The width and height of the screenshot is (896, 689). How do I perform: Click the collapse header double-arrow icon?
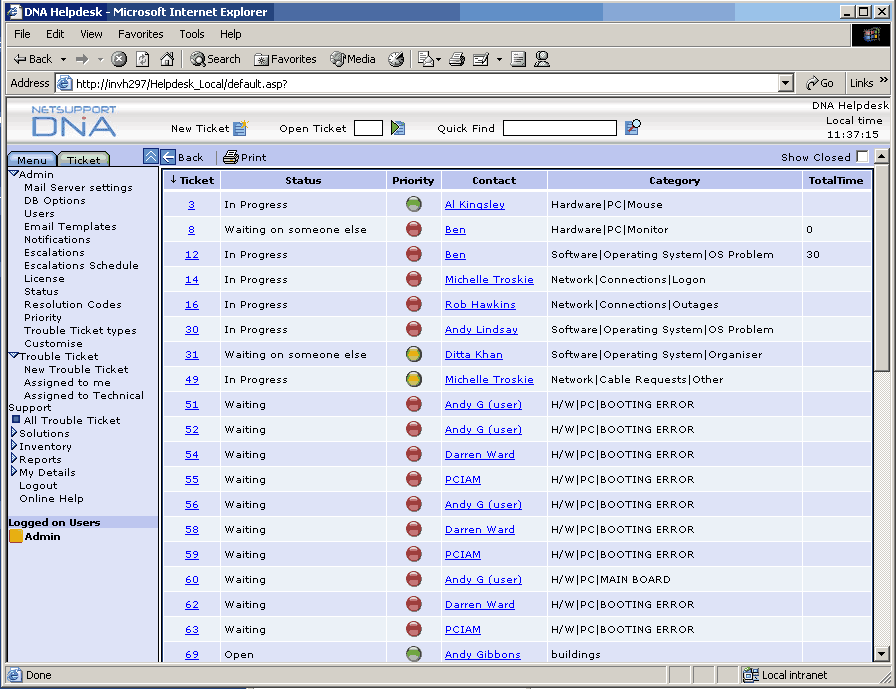150,157
